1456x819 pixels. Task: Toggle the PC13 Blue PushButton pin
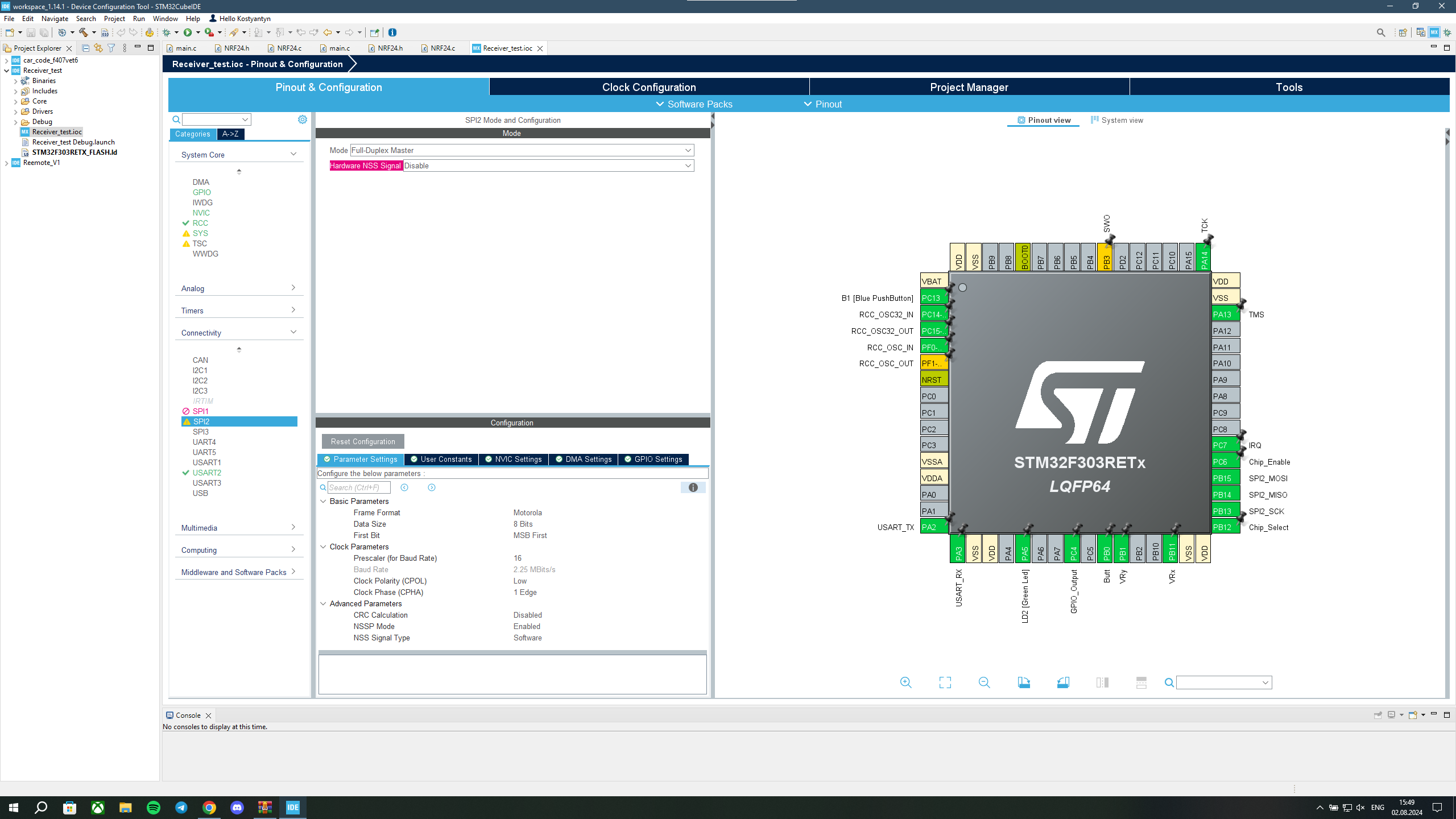click(x=933, y=297)
